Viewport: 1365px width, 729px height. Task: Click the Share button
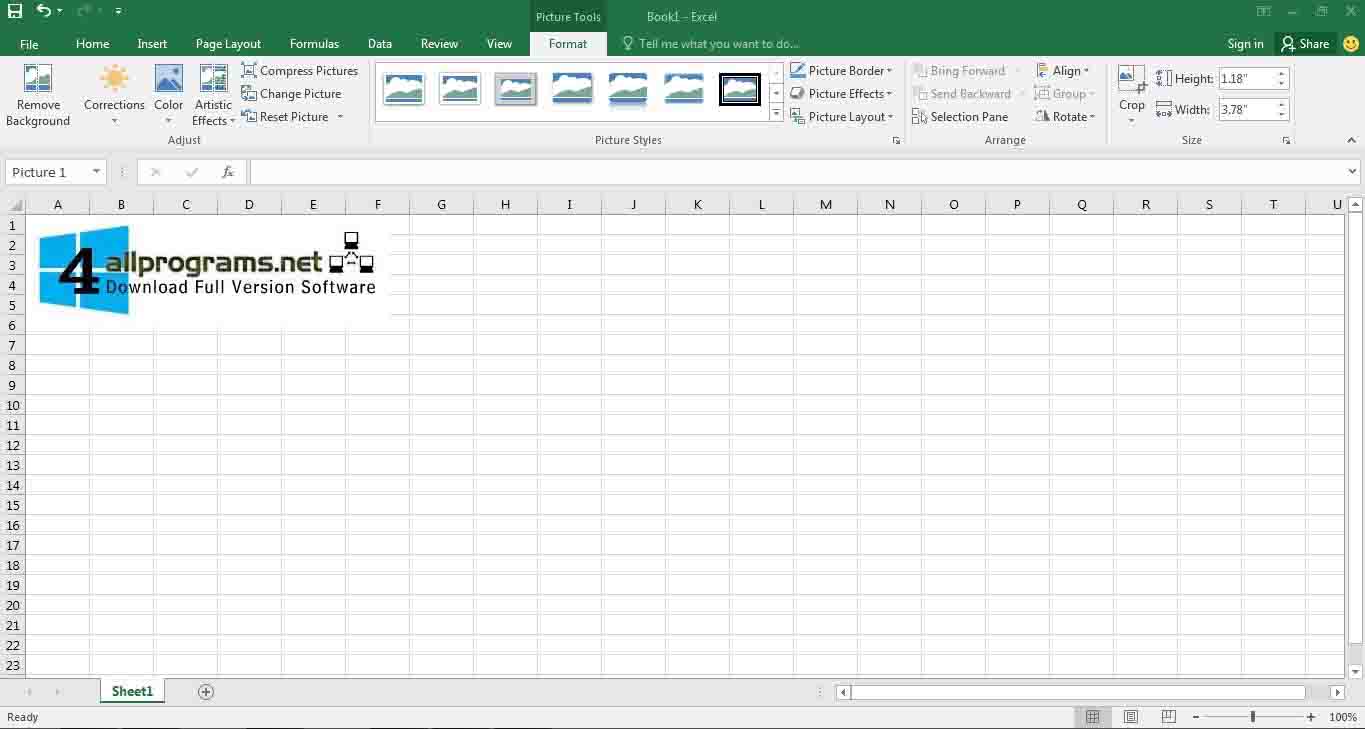[1306, 44]
